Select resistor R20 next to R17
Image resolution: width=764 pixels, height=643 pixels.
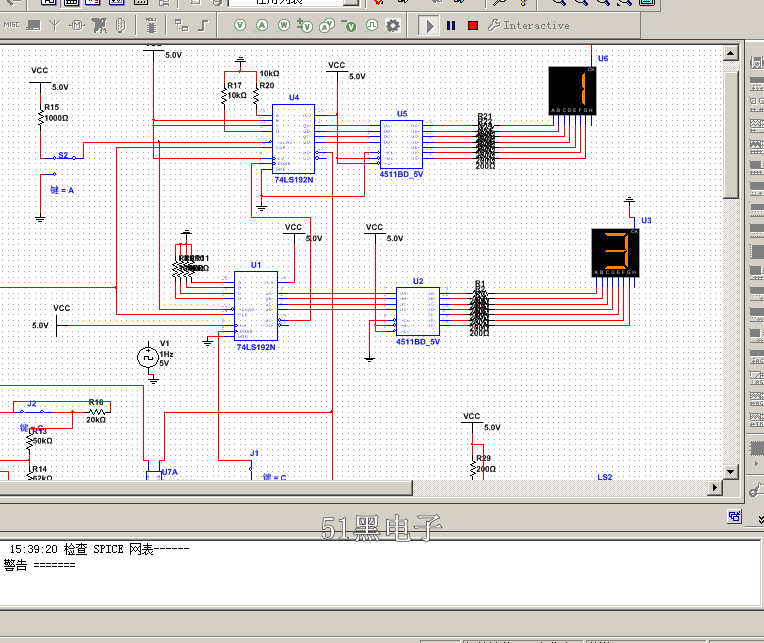click(256, 95)
